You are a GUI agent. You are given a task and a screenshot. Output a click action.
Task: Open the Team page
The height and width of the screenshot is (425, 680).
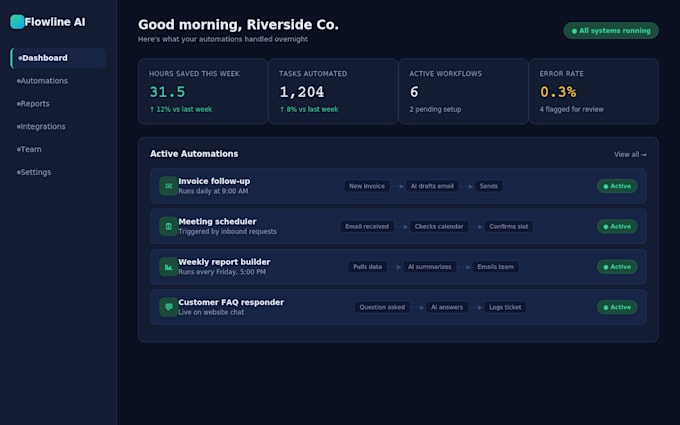coord(58,149)
